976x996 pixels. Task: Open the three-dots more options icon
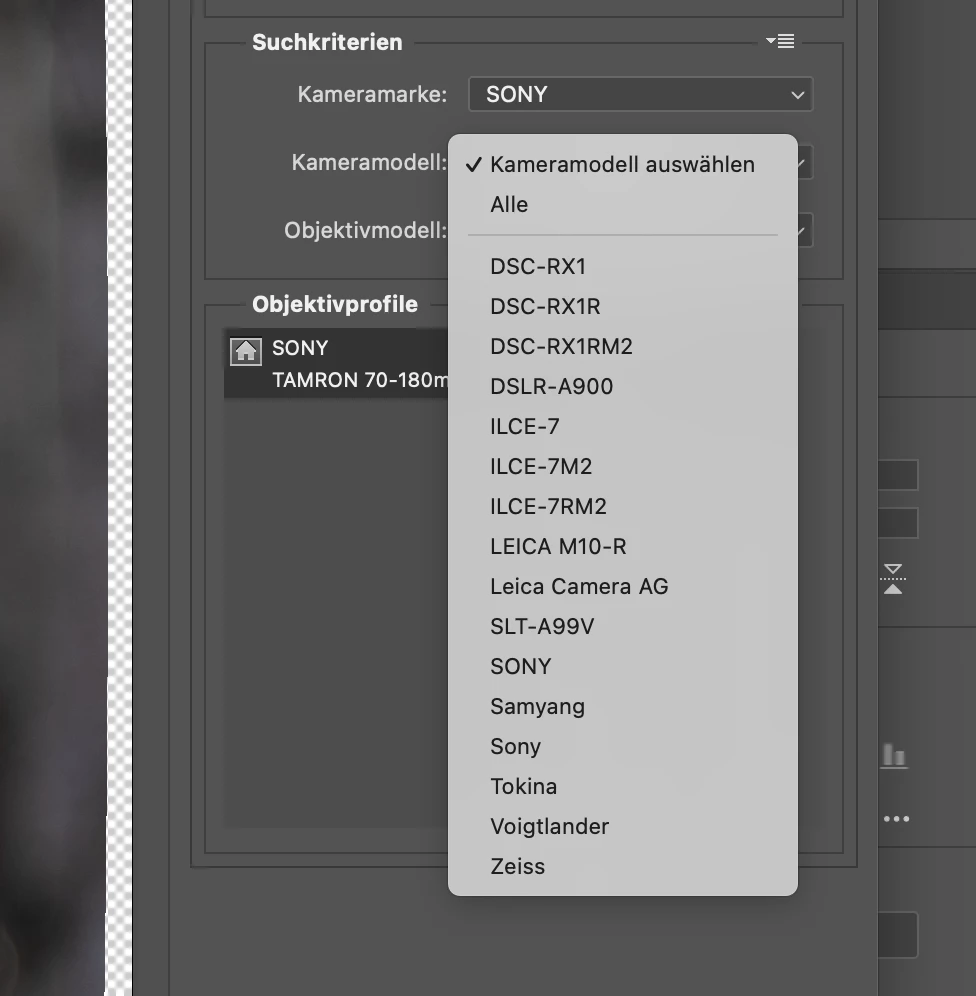(896, 819)
